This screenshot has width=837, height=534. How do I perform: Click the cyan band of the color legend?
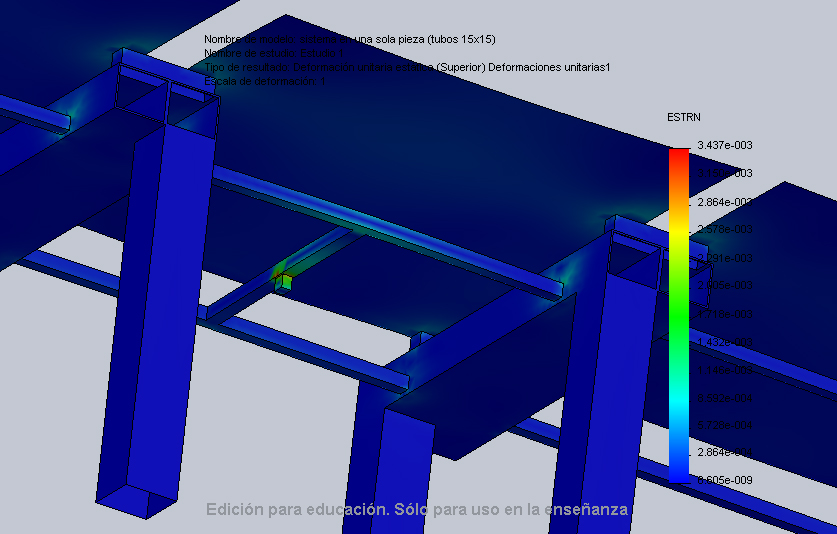click(x=679, y=400)
